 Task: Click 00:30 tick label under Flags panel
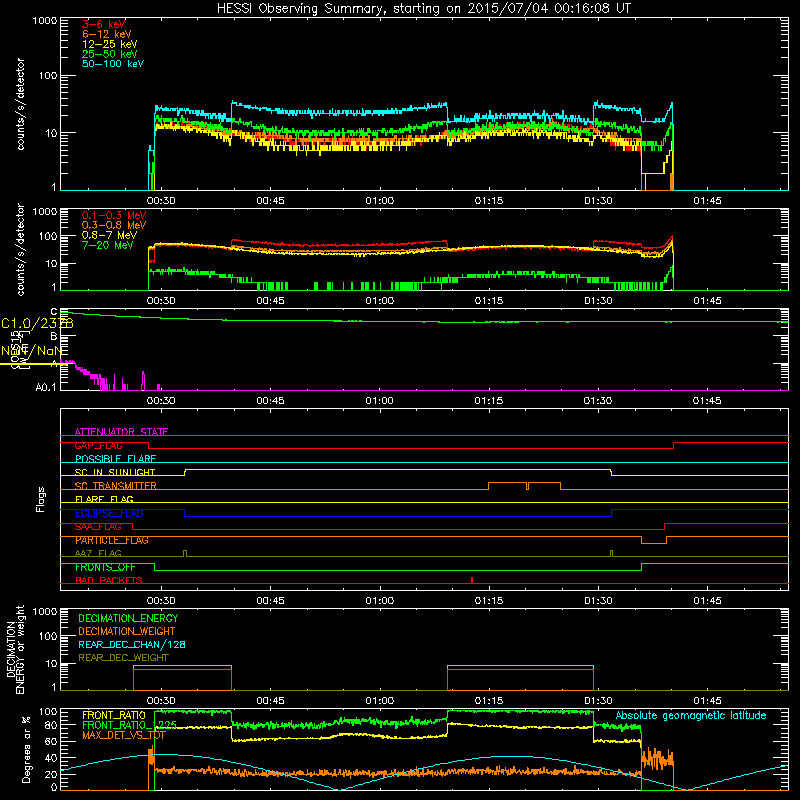pyautogui.click(x=161, y=601)
